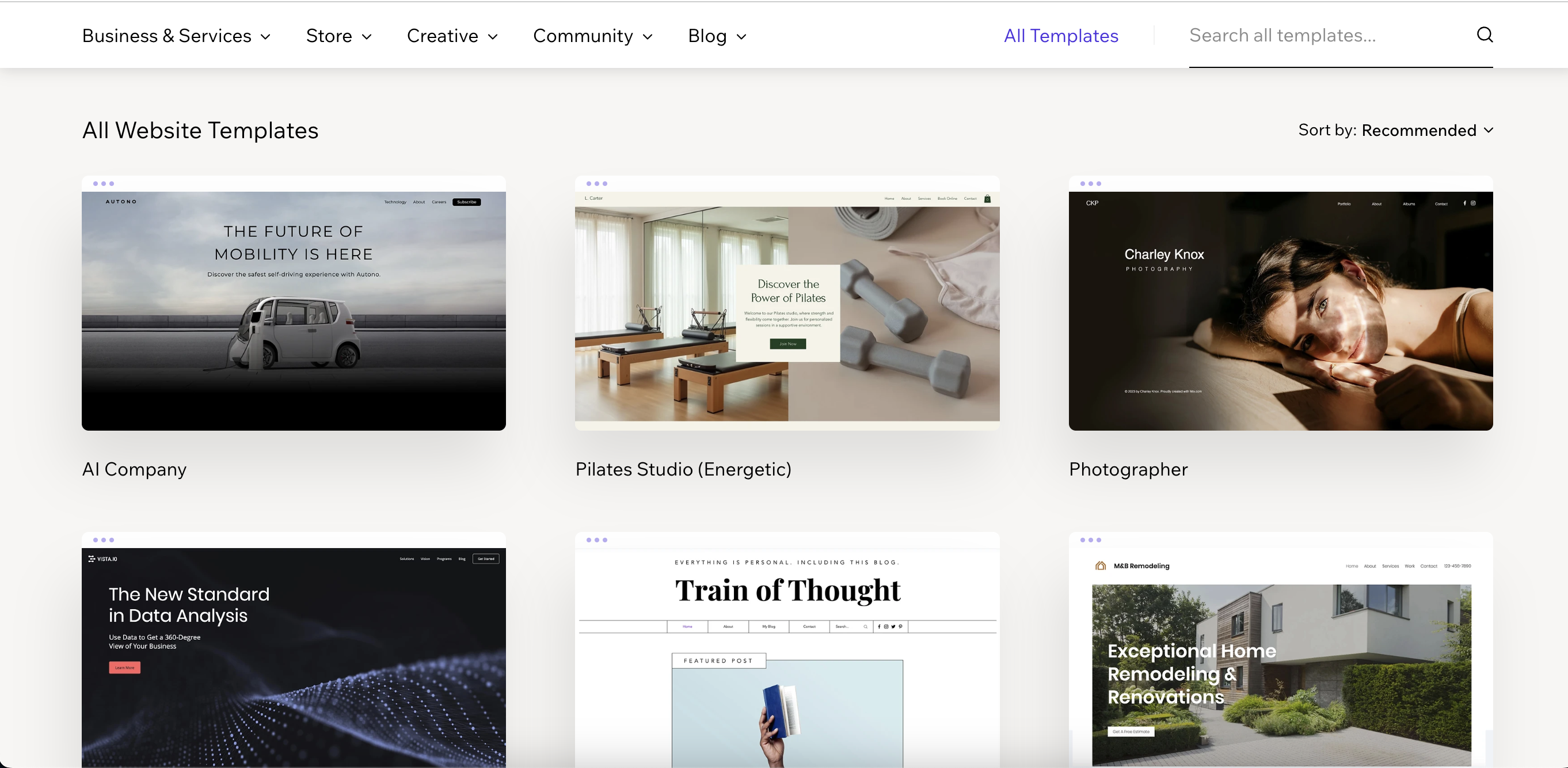Screen dimensions: 1568x768
Task: Click the Facebook icon in Train of Thought header
Action: point(879,627)
